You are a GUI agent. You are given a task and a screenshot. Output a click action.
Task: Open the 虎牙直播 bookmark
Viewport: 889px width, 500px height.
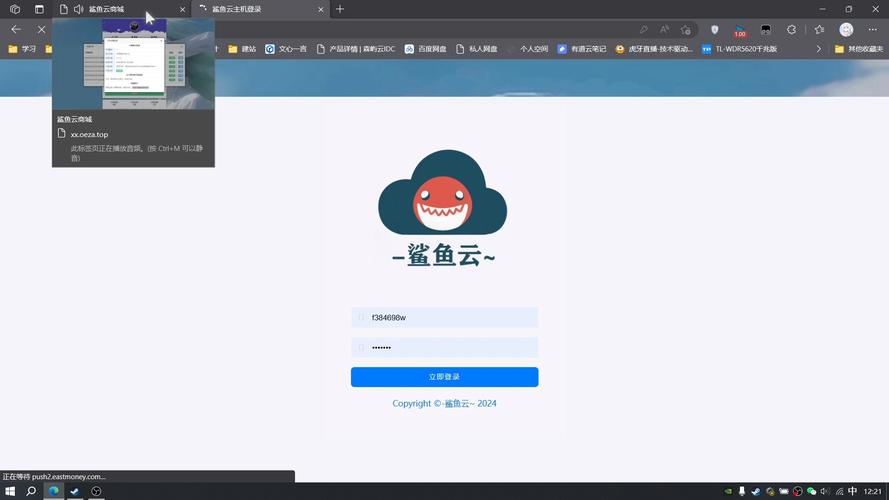point(654,49)
